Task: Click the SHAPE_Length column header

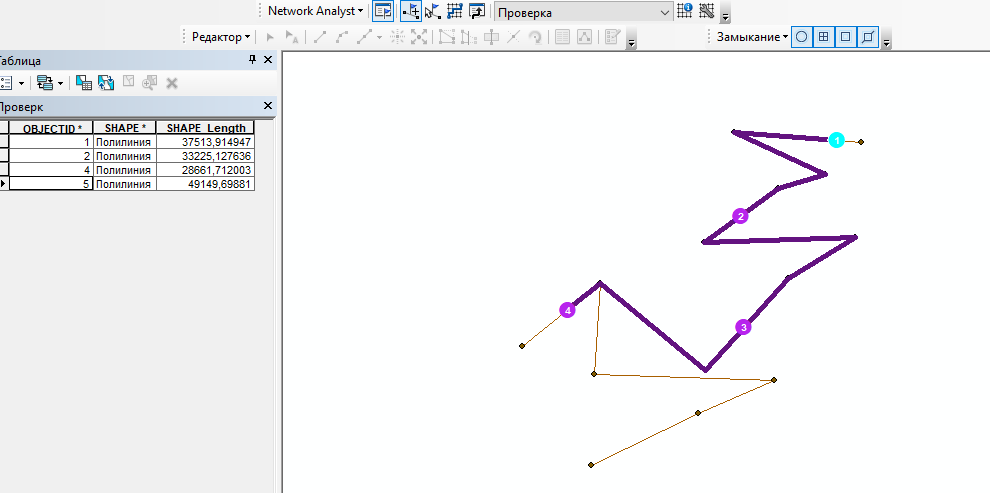Action: point(206,128)
